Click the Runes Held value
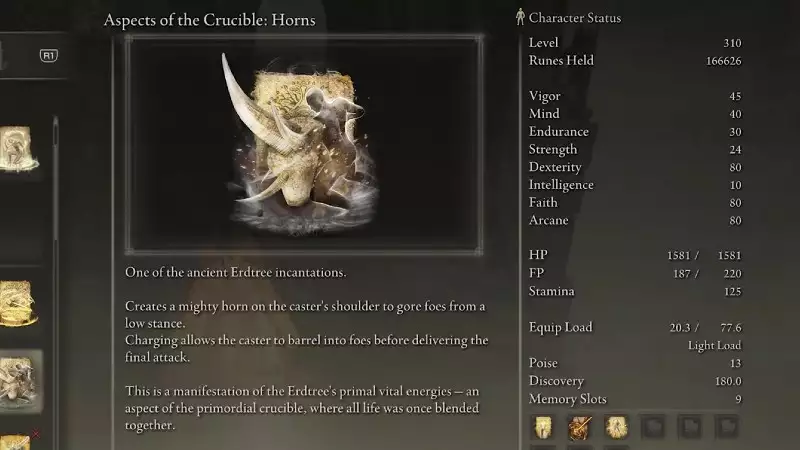 (x=723, y=61)
